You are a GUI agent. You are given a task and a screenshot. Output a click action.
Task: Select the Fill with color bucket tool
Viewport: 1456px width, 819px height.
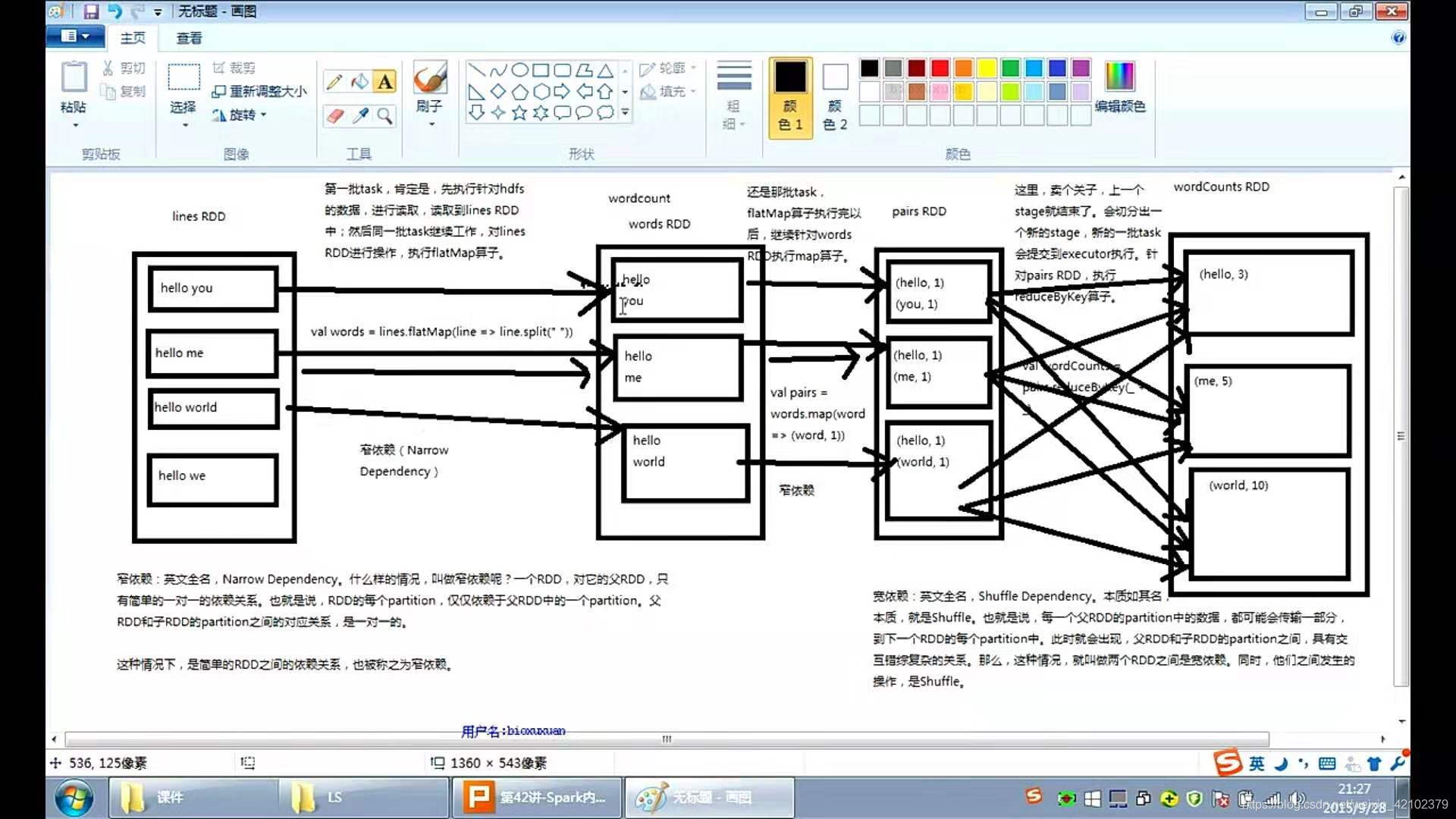point(360,82)
